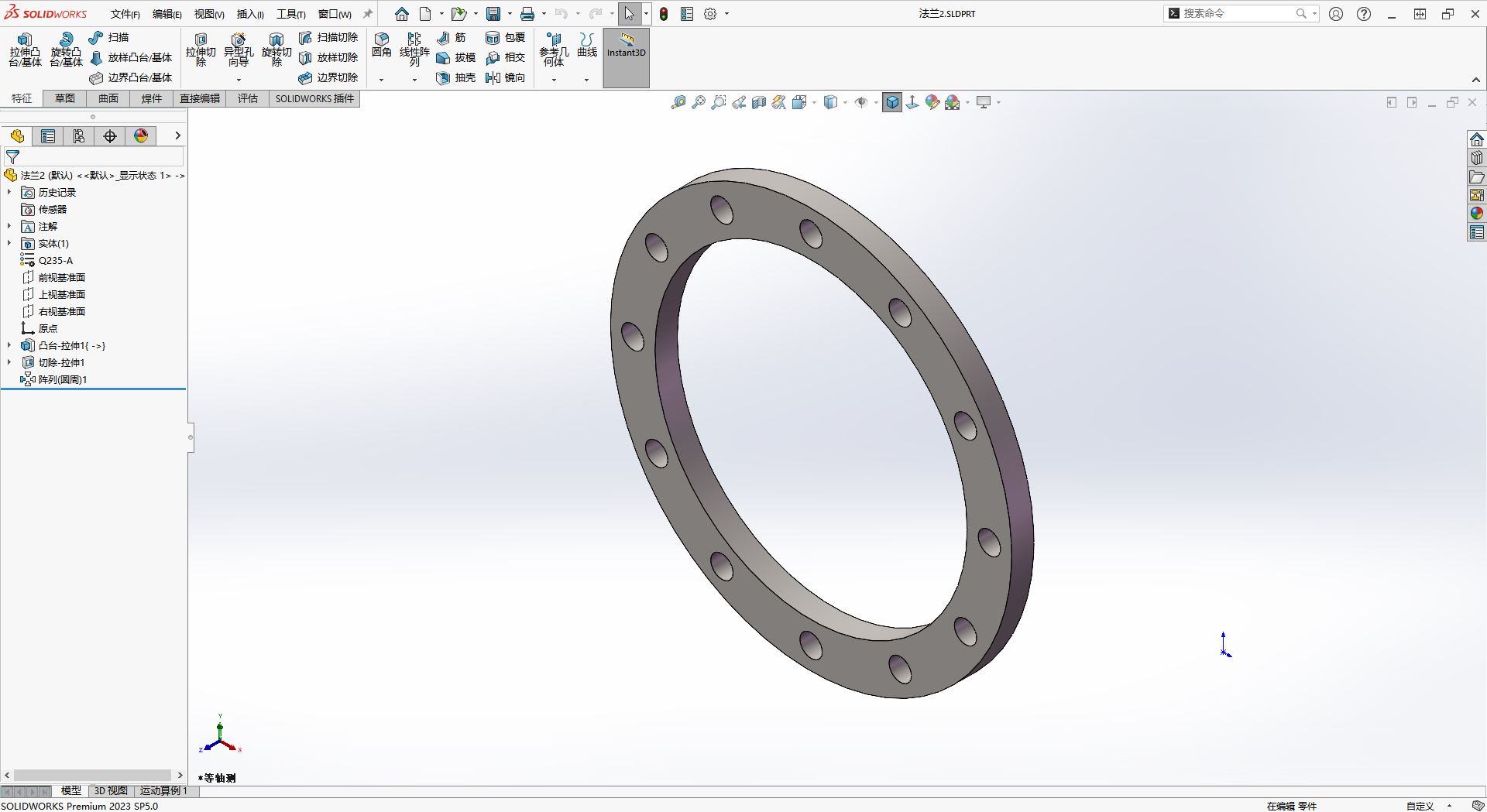This screenshot has width=1487, height=812.
Task: Click the Home button in top toolbar
Action: [401, 14]
